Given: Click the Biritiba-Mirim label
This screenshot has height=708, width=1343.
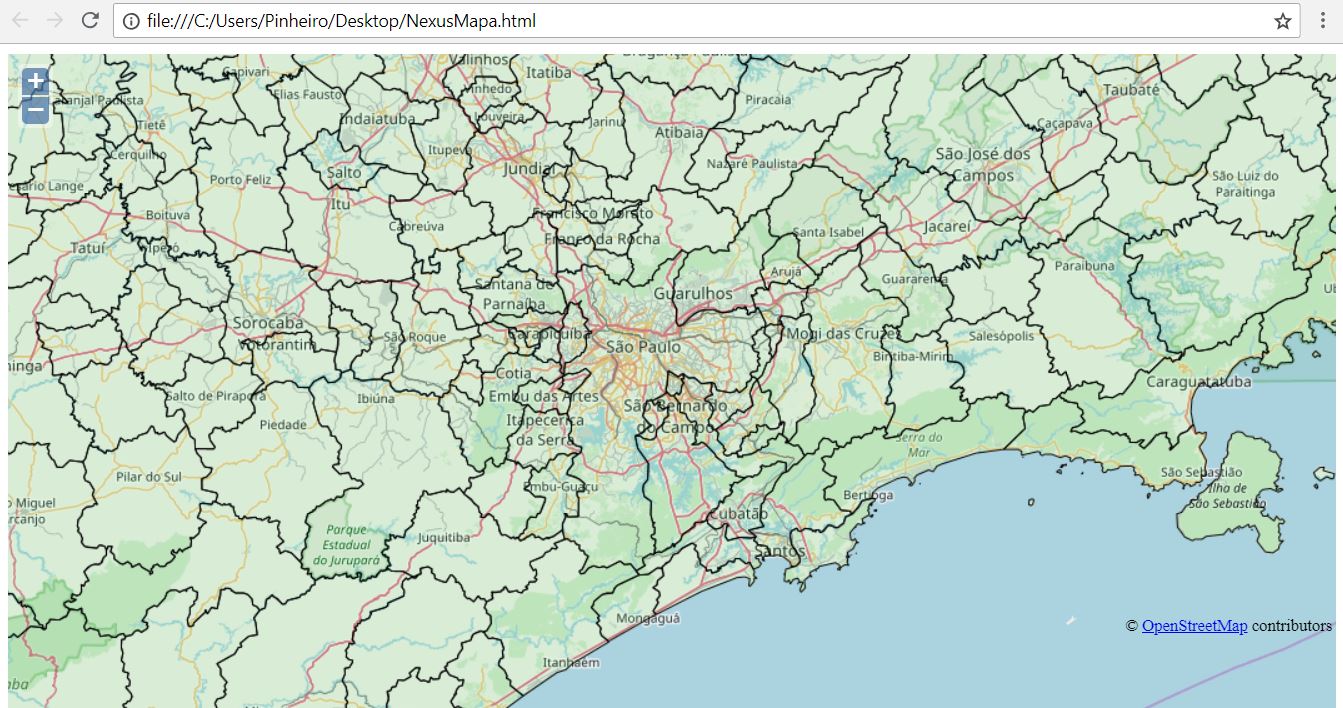Looking at the screenshot, I should pos(913,356).
